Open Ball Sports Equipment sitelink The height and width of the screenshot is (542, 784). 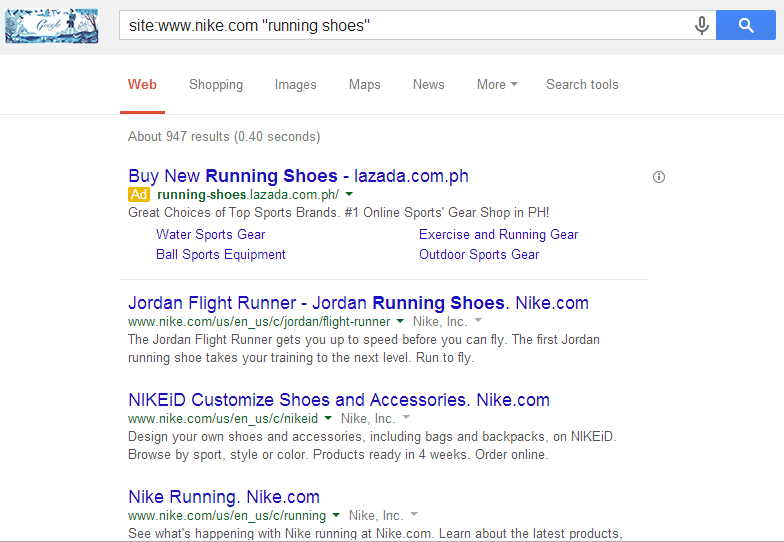point(220,254)
